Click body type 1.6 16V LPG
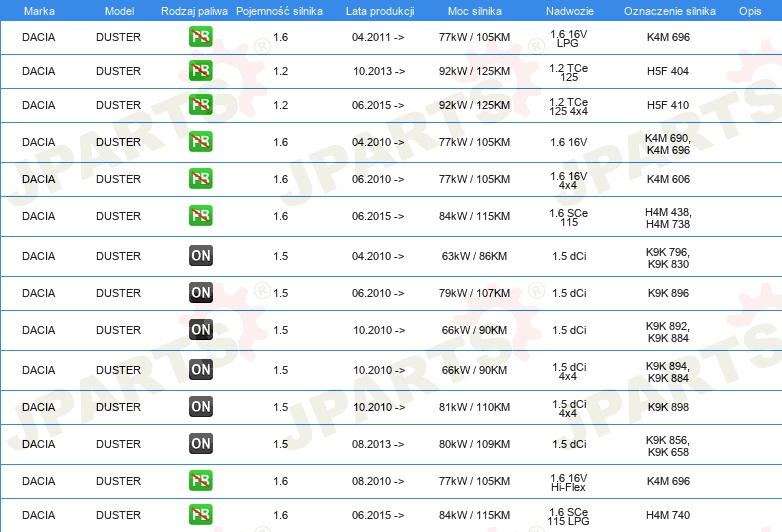The height and width of the screenshot is (532, 782). point(569,38)
